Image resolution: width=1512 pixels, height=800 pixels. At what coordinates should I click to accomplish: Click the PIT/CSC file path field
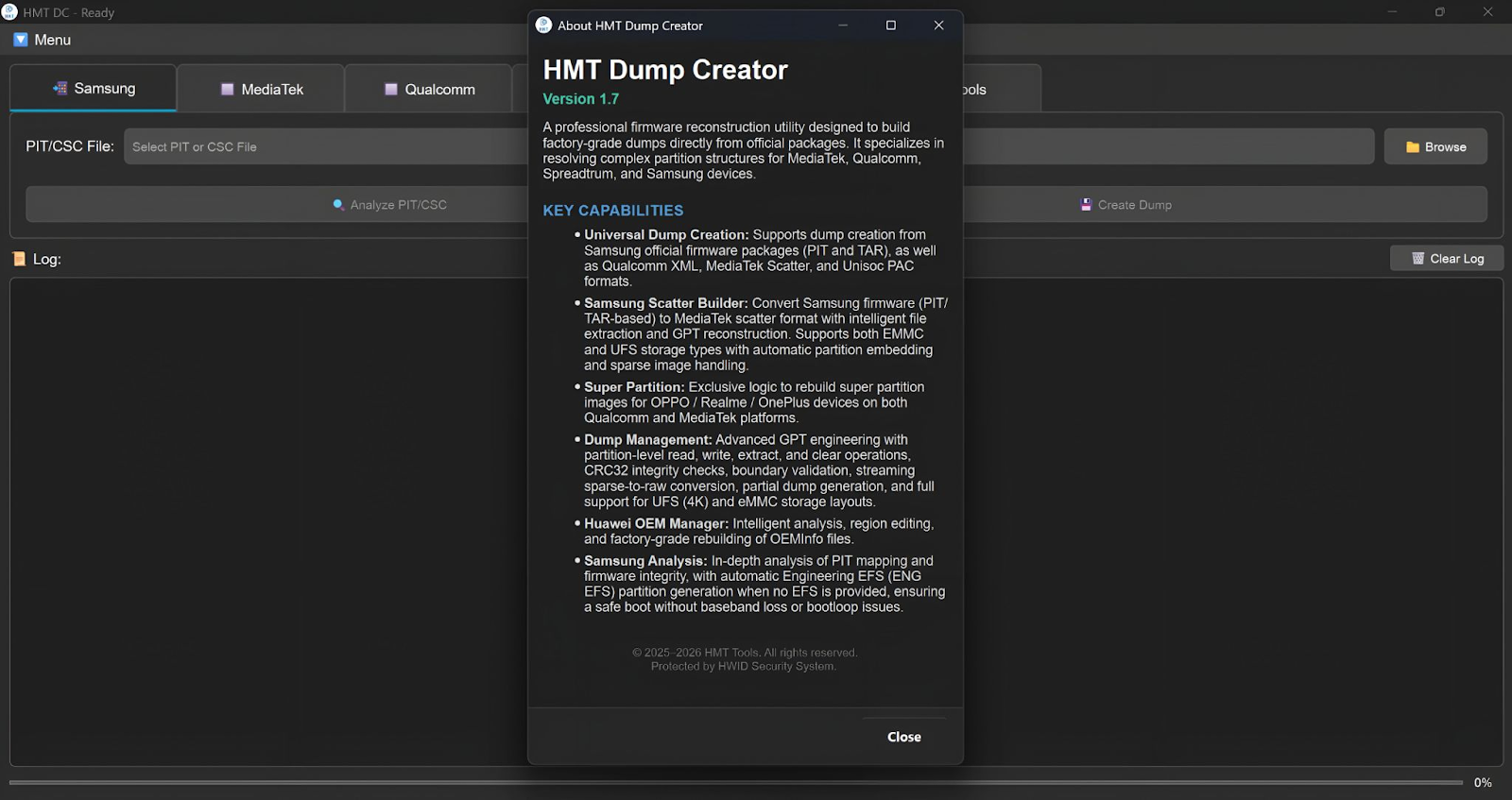coord(321,147)
